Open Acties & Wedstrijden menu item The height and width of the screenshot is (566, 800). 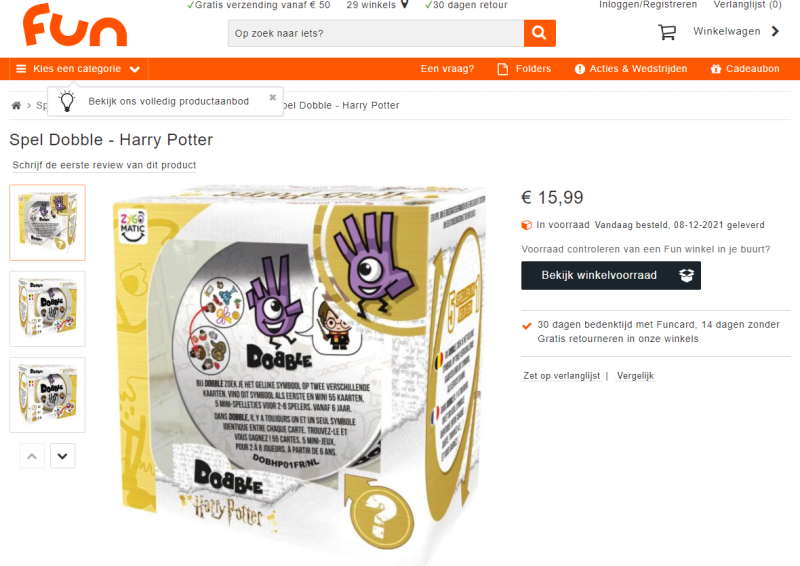(631, 69)
